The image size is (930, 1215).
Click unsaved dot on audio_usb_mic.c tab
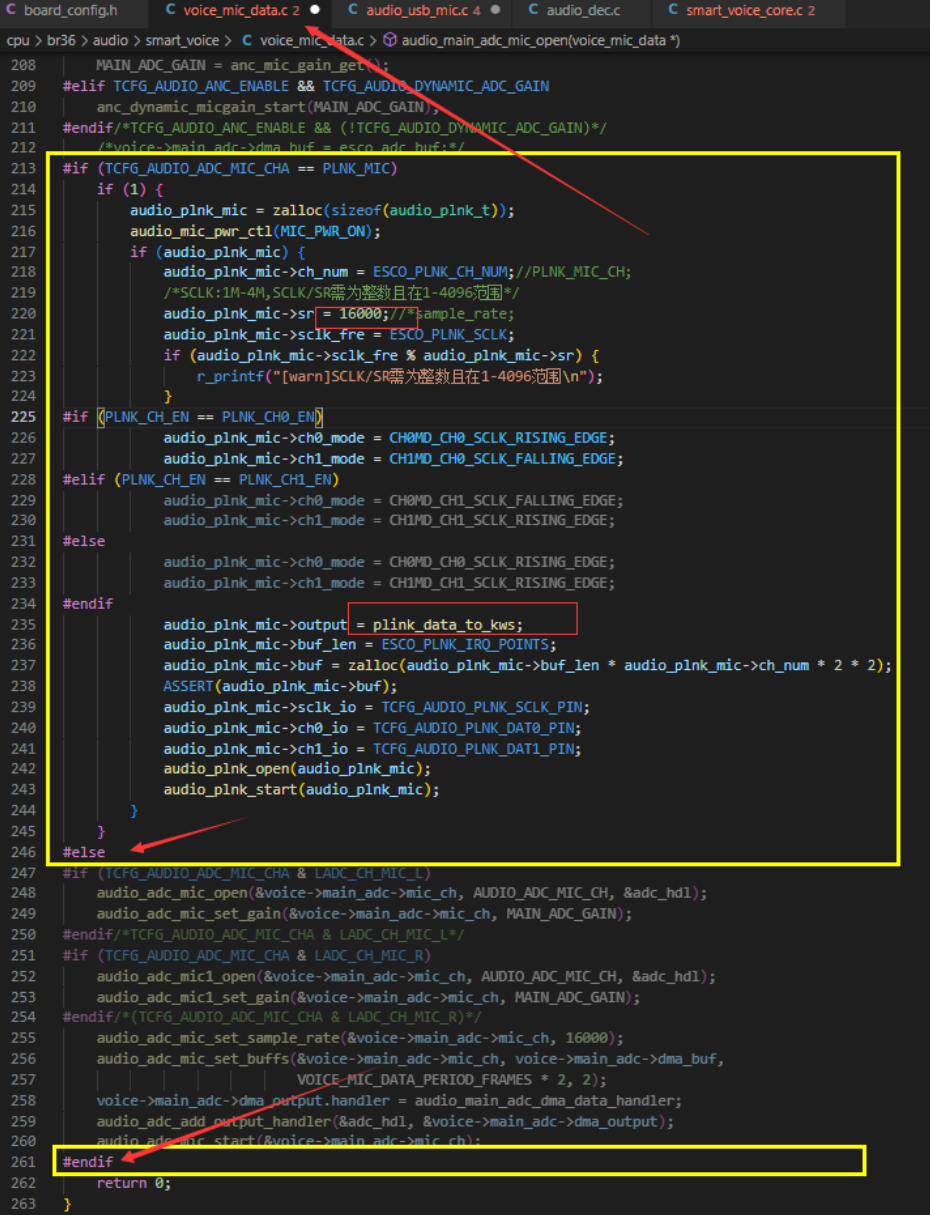(x=495, y=11)
